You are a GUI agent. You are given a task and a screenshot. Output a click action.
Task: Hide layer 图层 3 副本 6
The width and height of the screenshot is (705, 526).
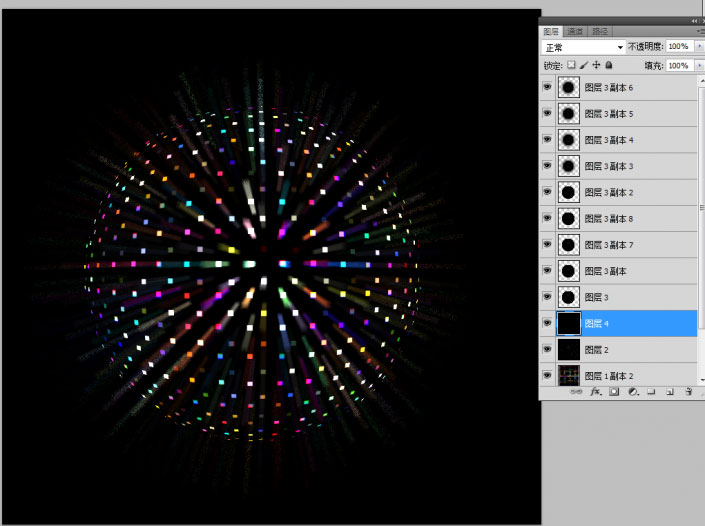tap(547, 88)
